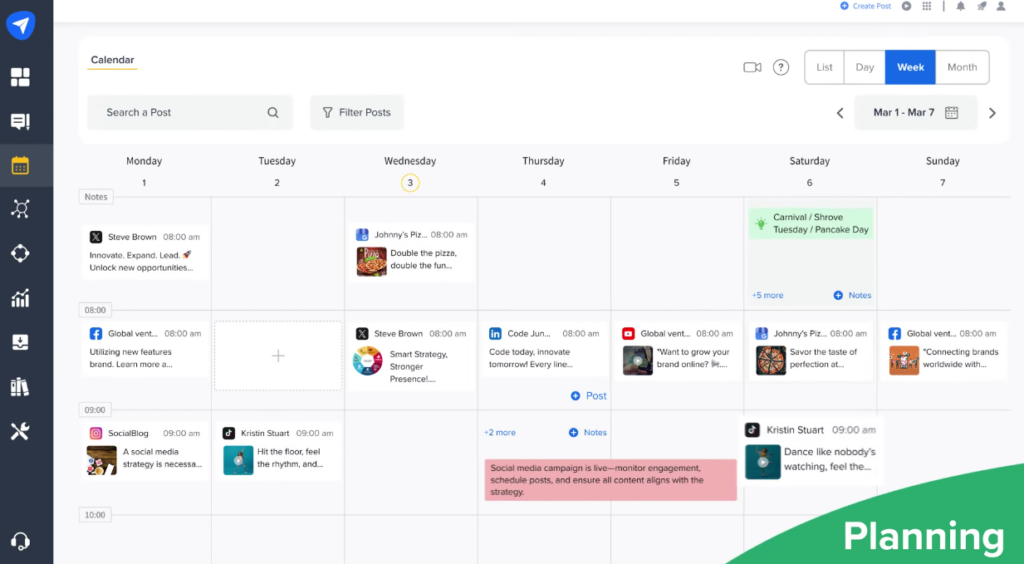
Task: Expand the +5 more link on Saturday
Action: pos(767,295)
